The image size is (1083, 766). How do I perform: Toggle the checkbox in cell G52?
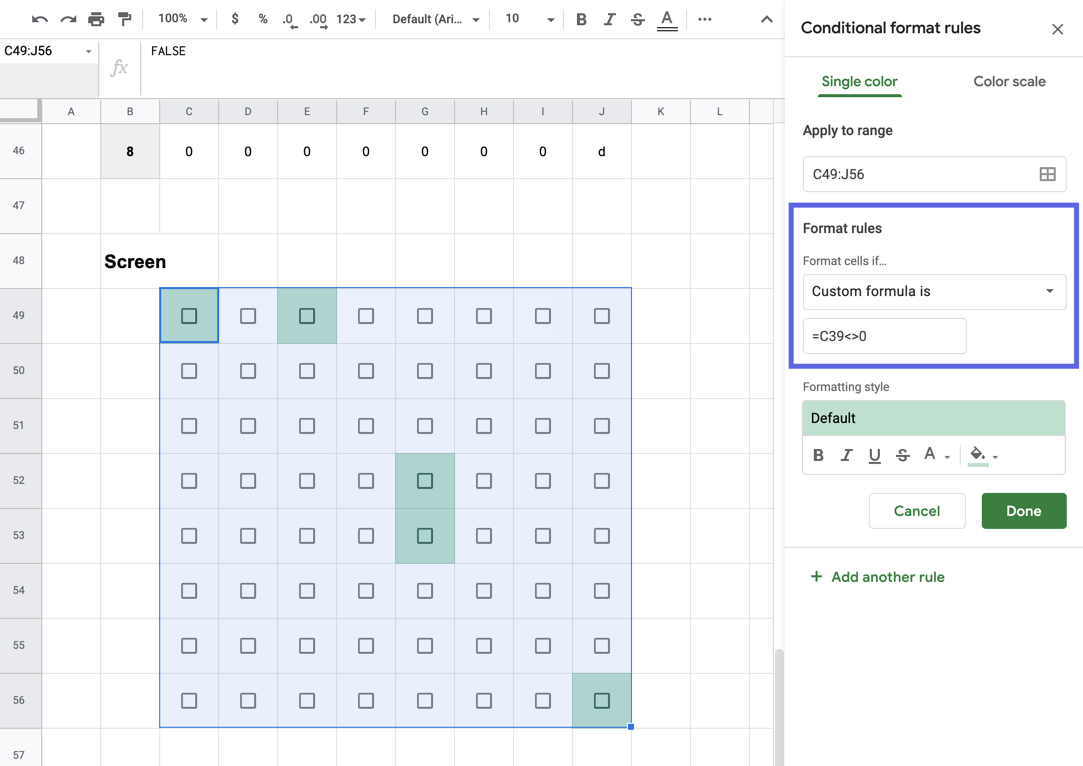(x=425, y=481)
